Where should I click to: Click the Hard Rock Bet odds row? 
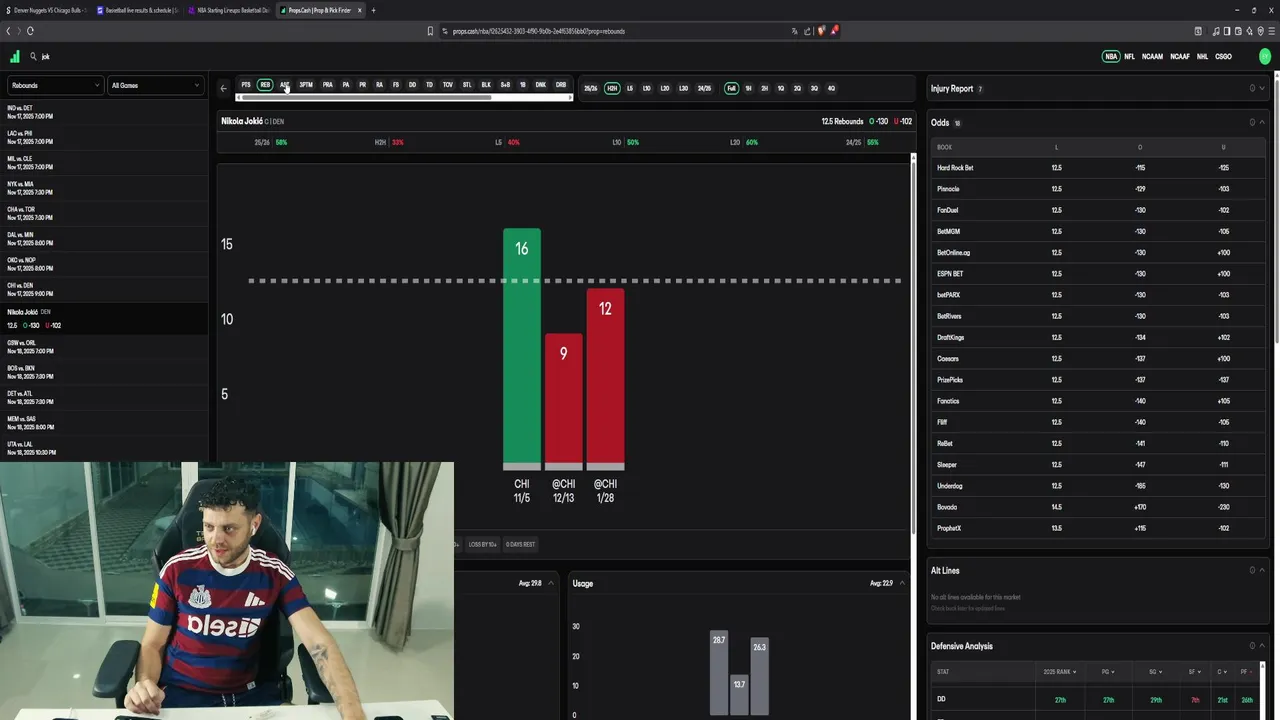pyautogui.click(x=1098, y=168)
